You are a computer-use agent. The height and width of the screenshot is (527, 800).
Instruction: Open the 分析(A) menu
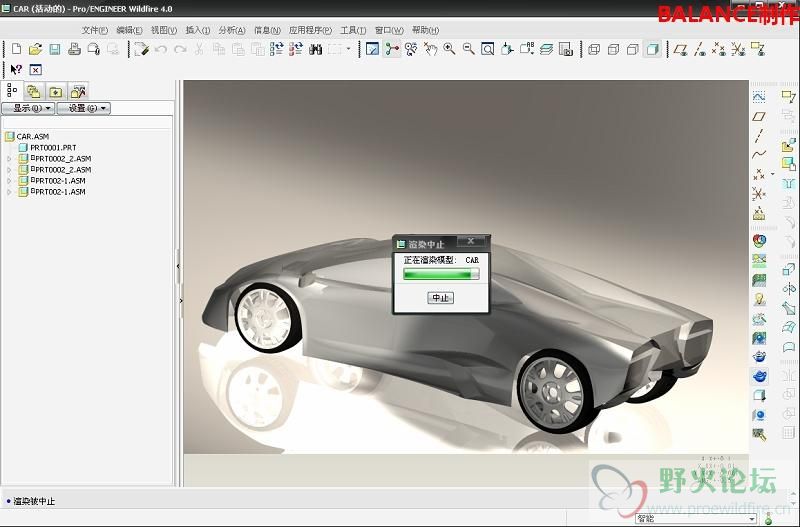[x=232, y=30]
